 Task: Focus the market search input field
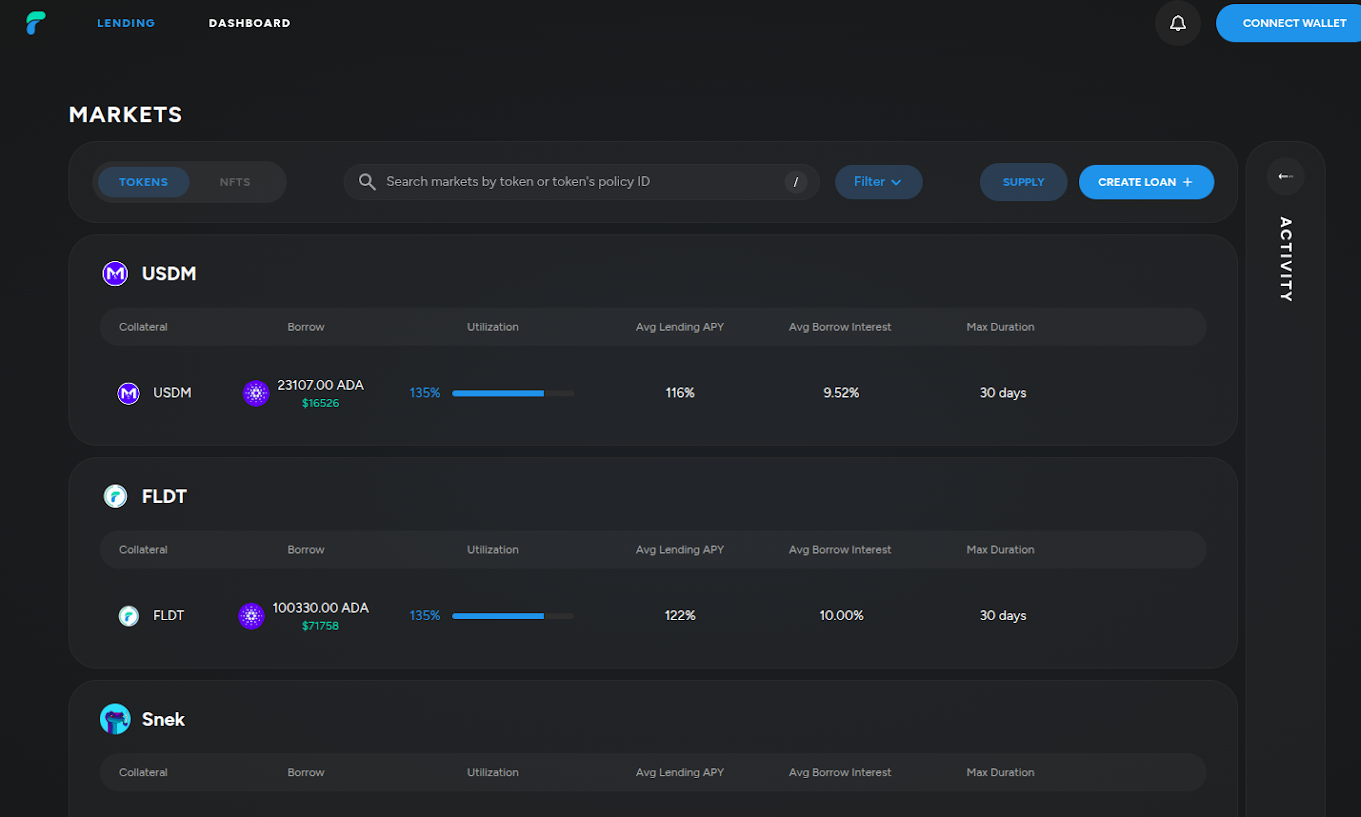(x=581, y=182)
